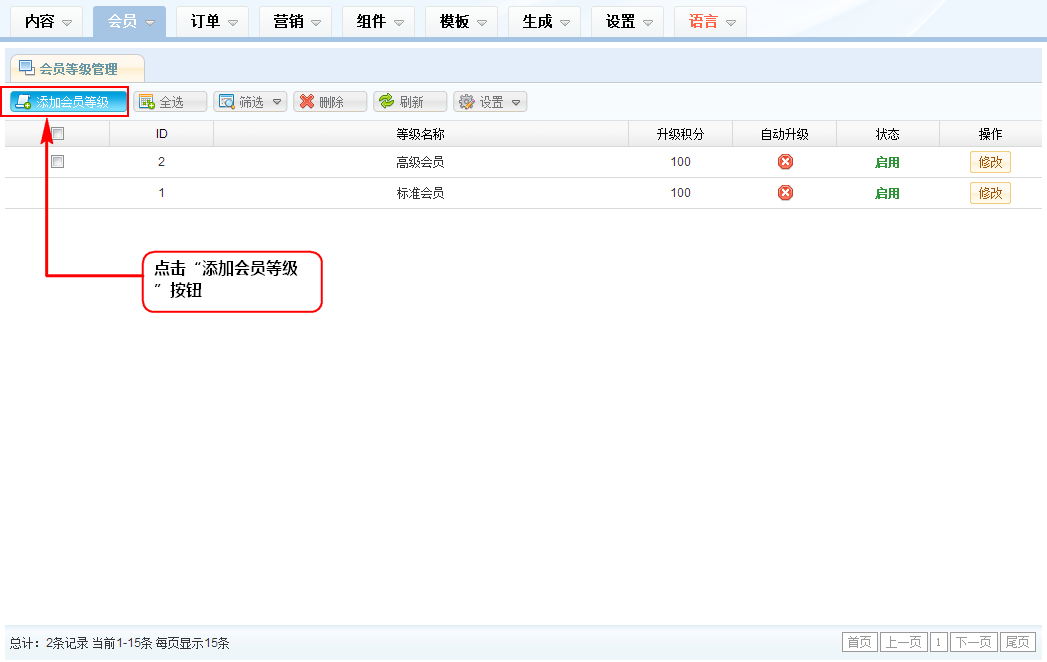Click 修改 to edit 高级会员
The width and height of the screenshot is (1047, 662).
(x=990, y=162)
